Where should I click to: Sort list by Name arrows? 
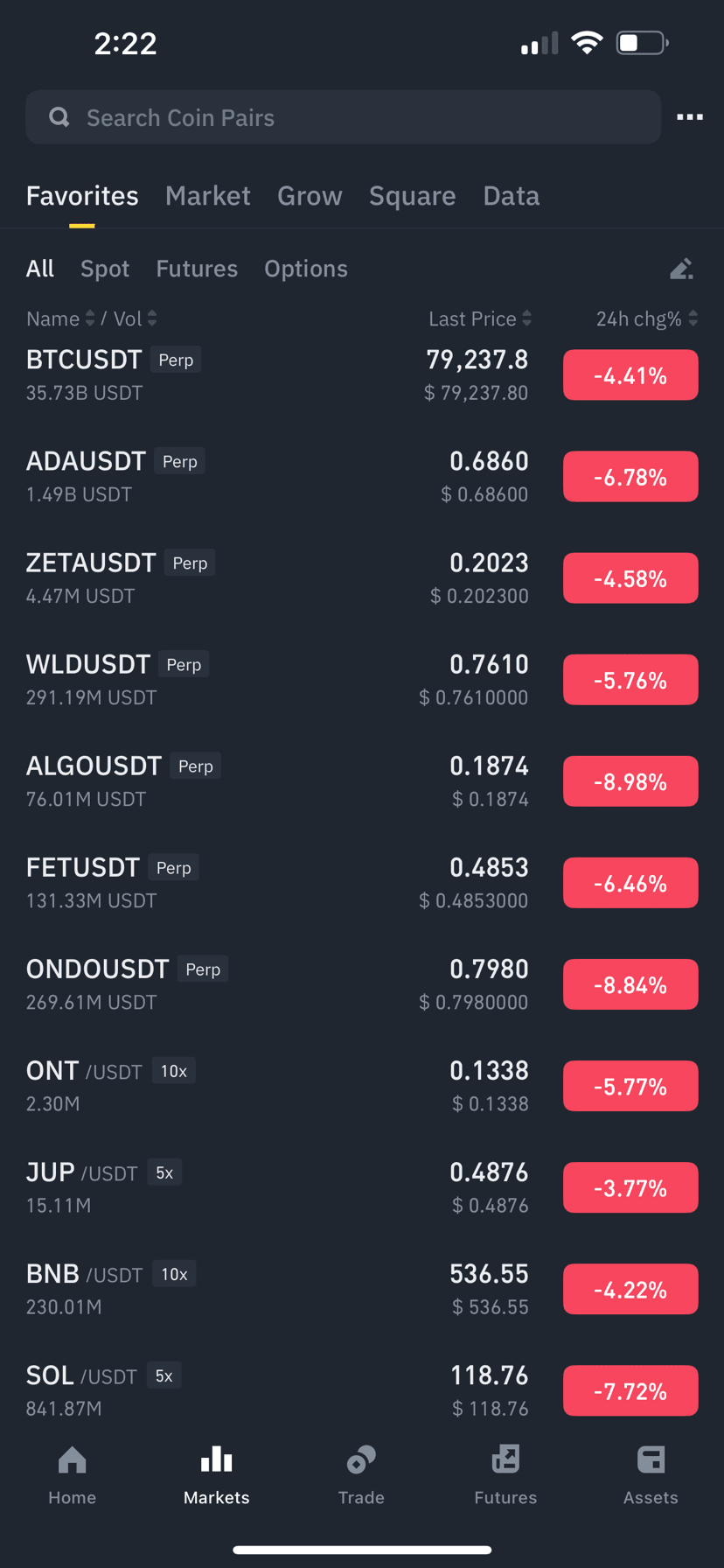click(89, 318)
